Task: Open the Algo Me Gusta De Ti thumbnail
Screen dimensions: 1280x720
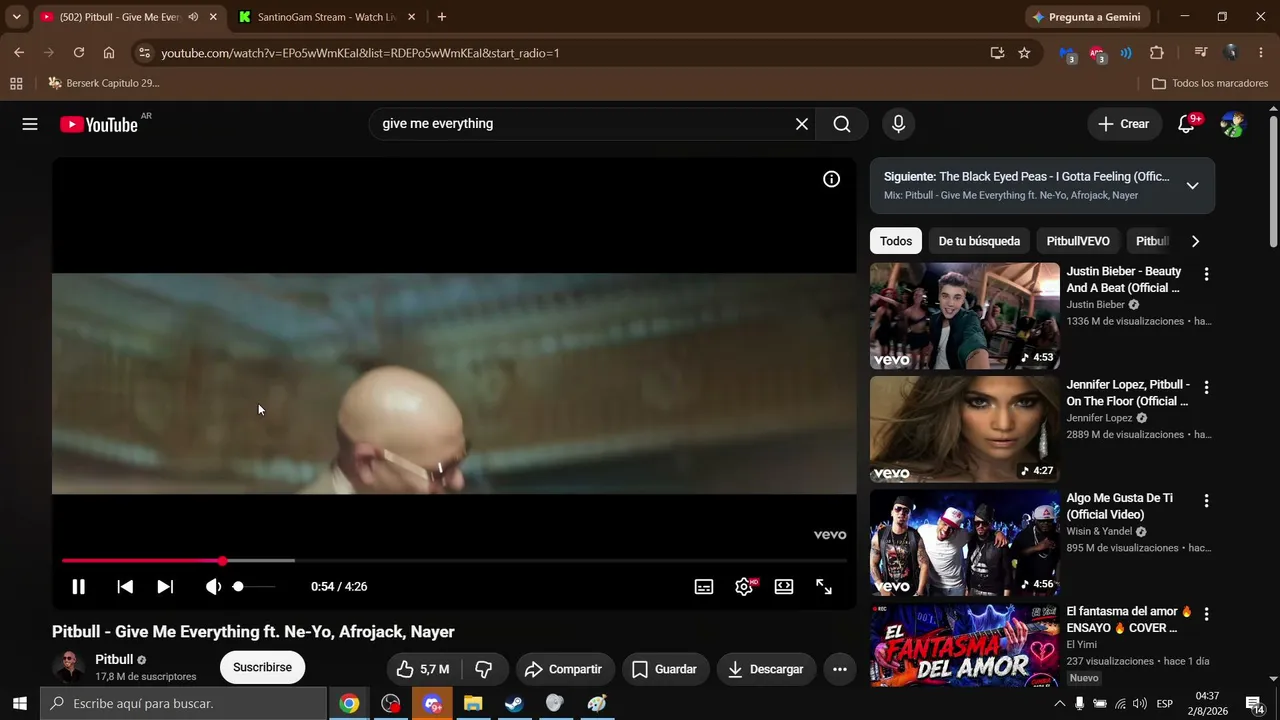Action: (965, 543)
